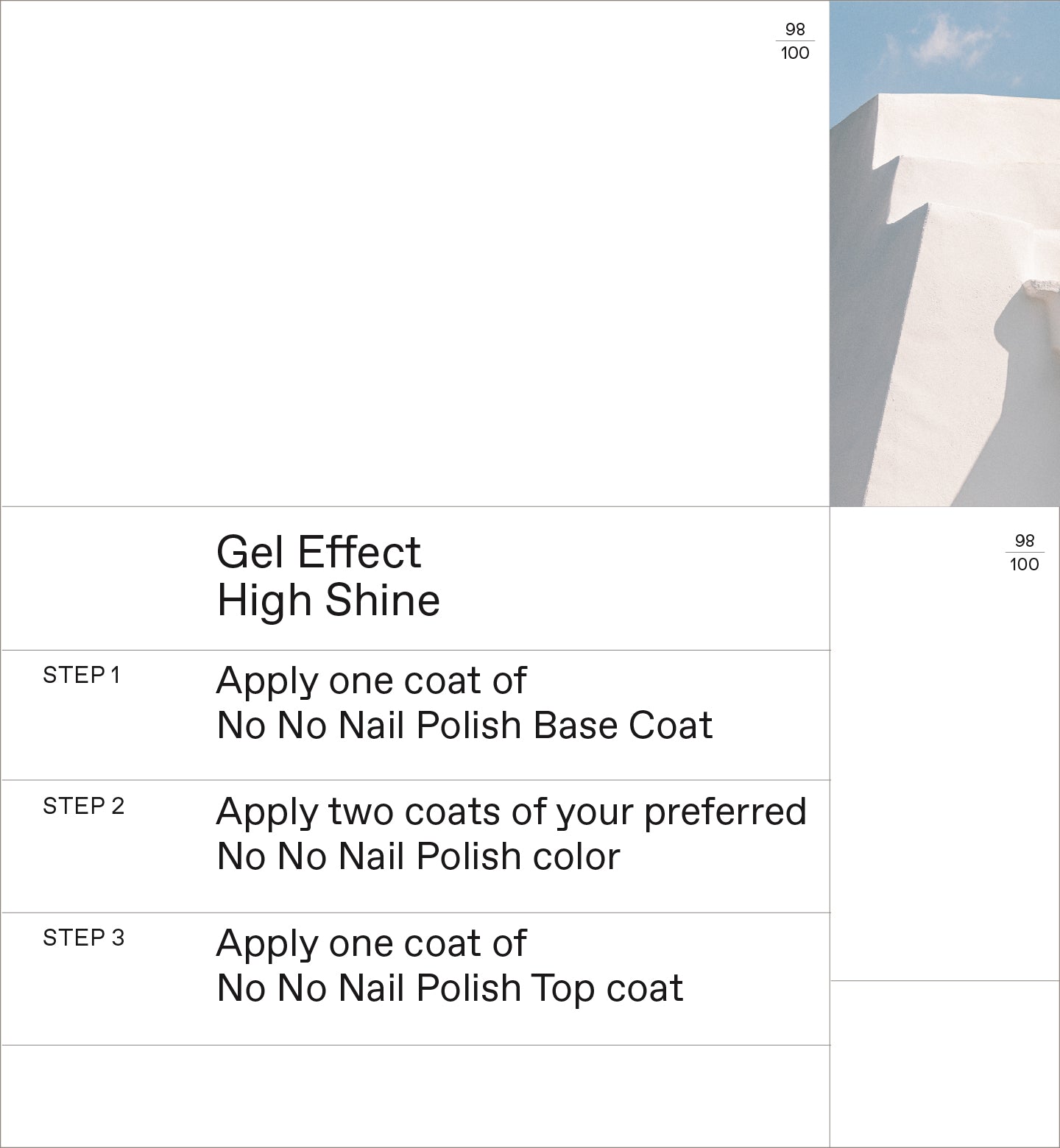Click the top page counter "98/100"
Screen dimensions: 1060x1148
pos(795,41)
